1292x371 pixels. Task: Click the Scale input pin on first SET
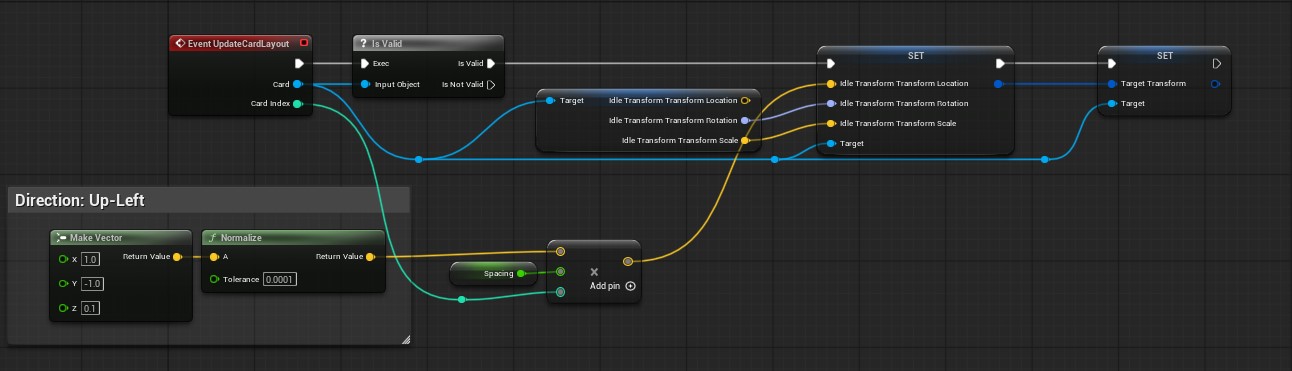[830, 124]
